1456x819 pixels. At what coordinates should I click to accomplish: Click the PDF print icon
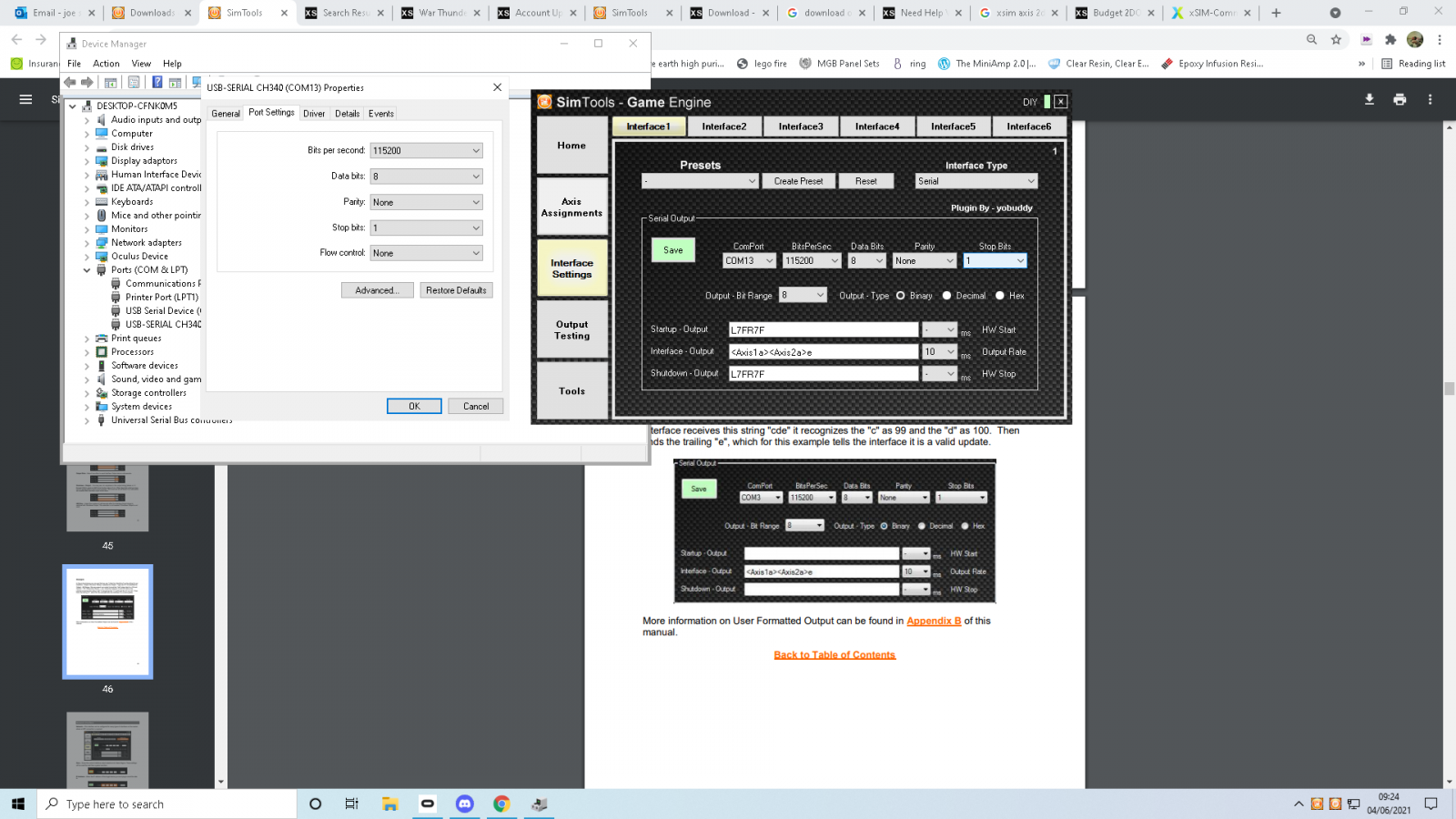(1400, 99)
